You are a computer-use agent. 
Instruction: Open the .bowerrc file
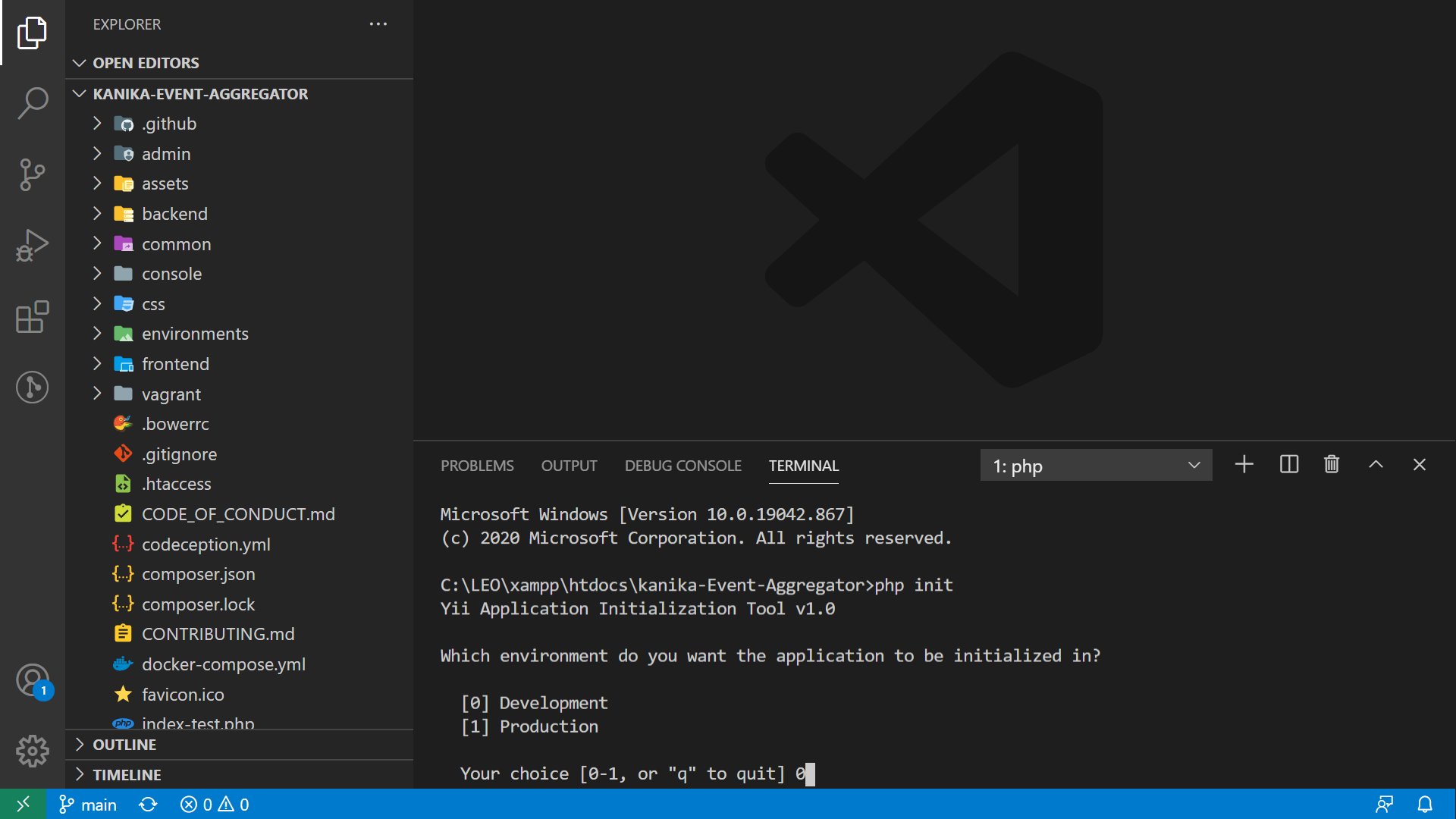click(x=240, y=424)
